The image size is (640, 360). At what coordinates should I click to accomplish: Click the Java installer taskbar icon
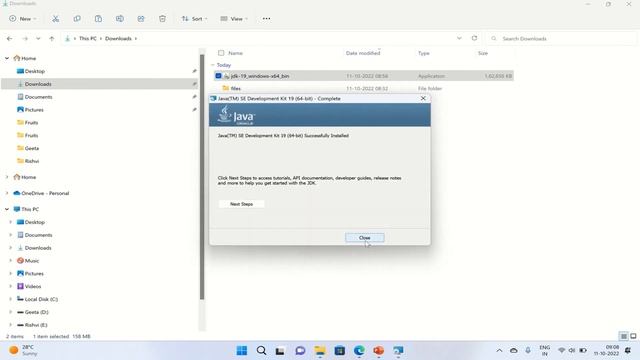[x=398, y=351]
